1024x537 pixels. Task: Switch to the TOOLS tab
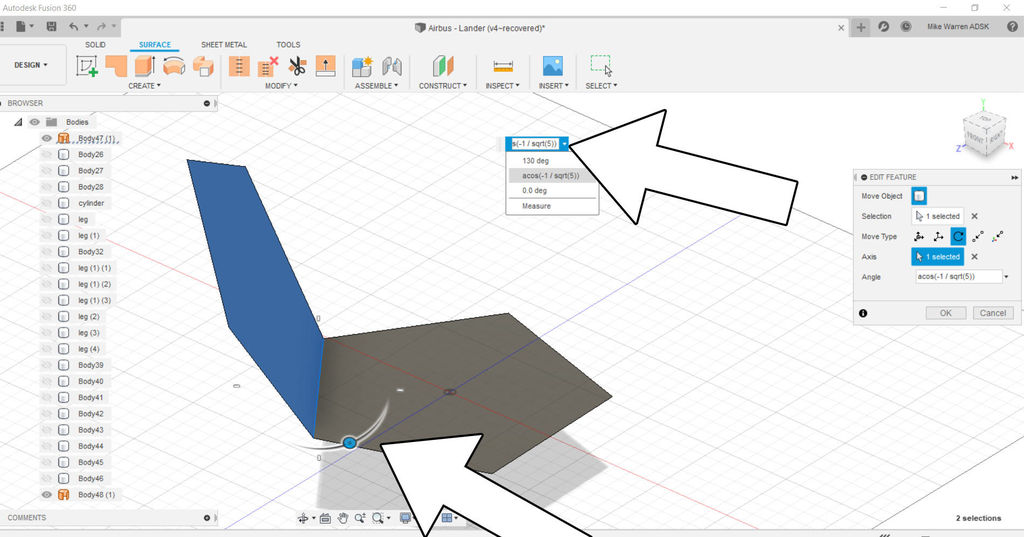288,44
